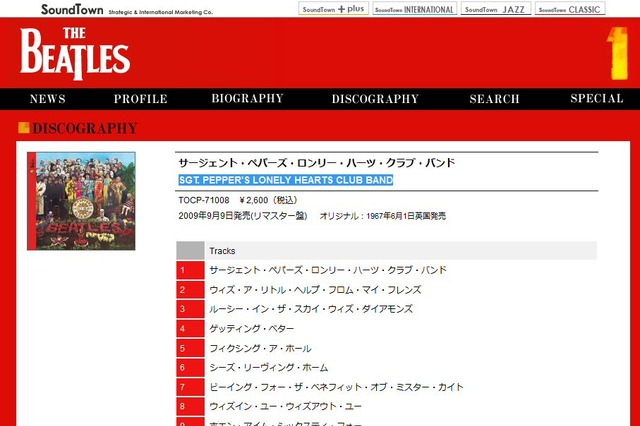
Task: Click the highlighted SGT. PEPPER'S LONELY HEARTS CLUB BAND title
Action: [x=286, y=180]
